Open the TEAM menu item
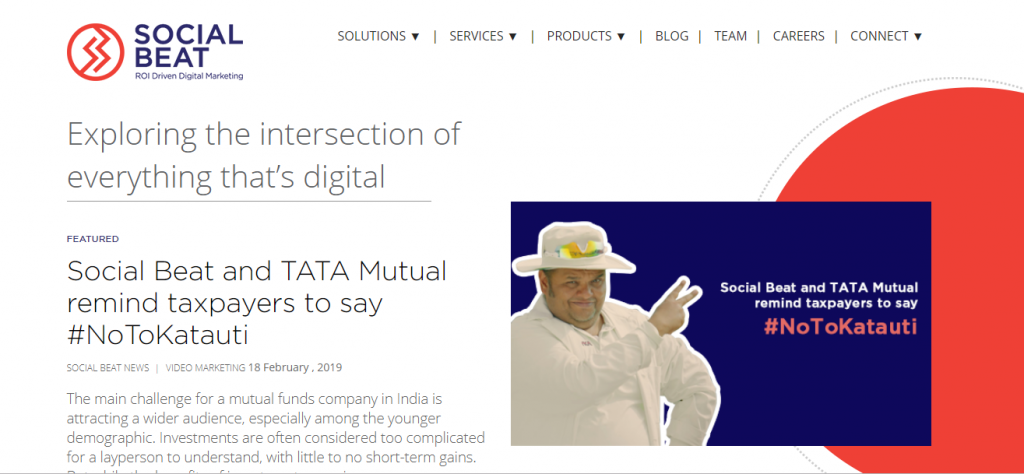Image resolution: width=1024 pixels, height=474 pixels. (x=730, y=36)
